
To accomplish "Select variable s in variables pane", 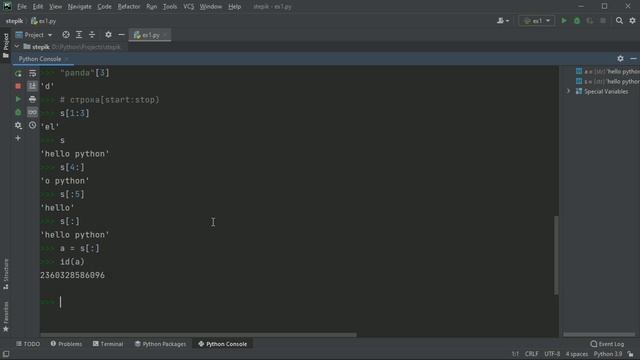I will (x=607, y=82).
